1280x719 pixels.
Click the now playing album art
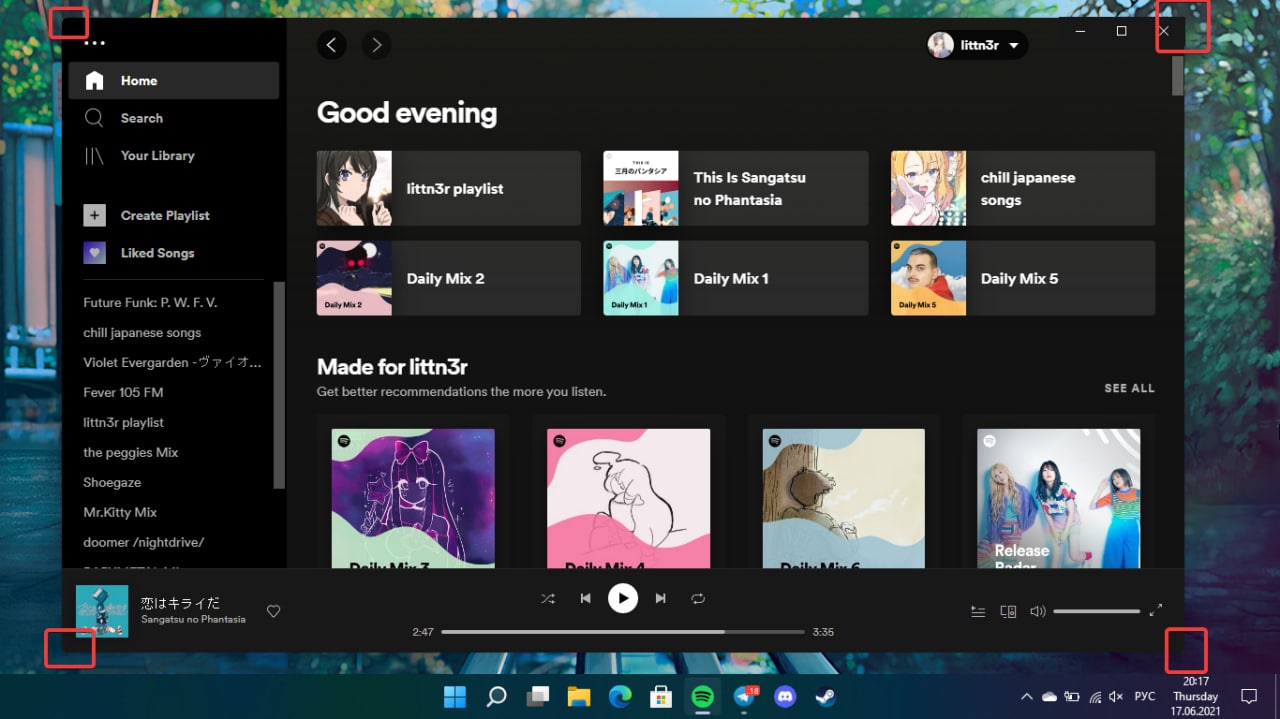coord(102,611)
